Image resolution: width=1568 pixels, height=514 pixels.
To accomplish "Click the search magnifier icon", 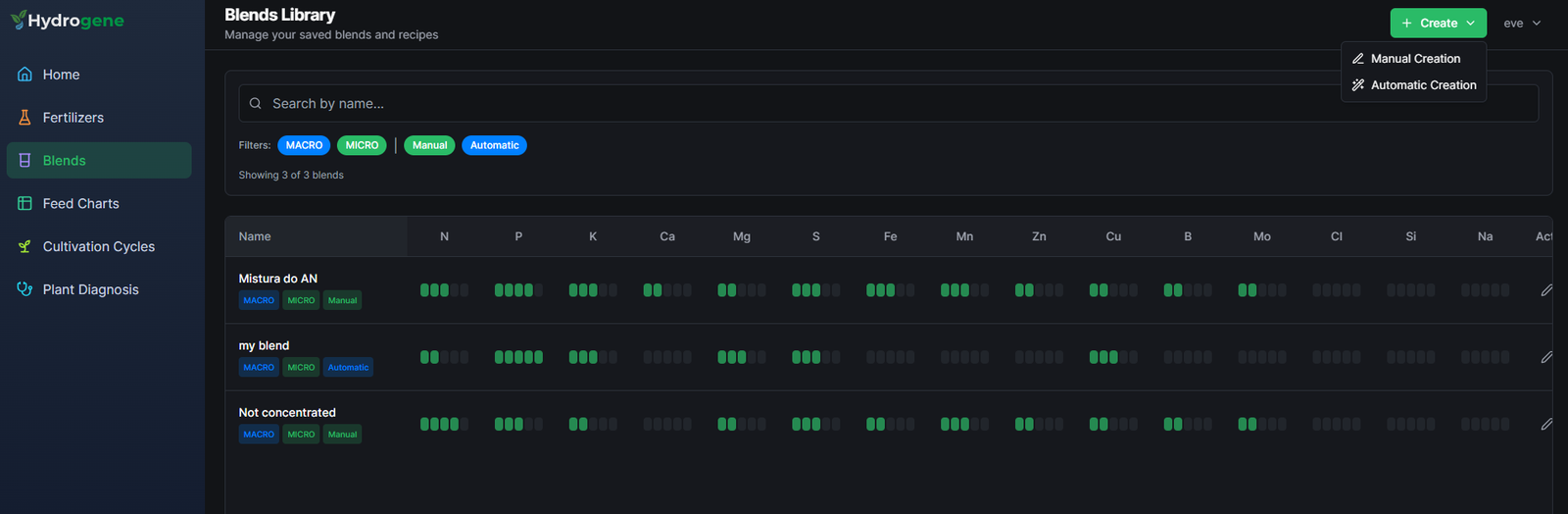I will 255,103.
